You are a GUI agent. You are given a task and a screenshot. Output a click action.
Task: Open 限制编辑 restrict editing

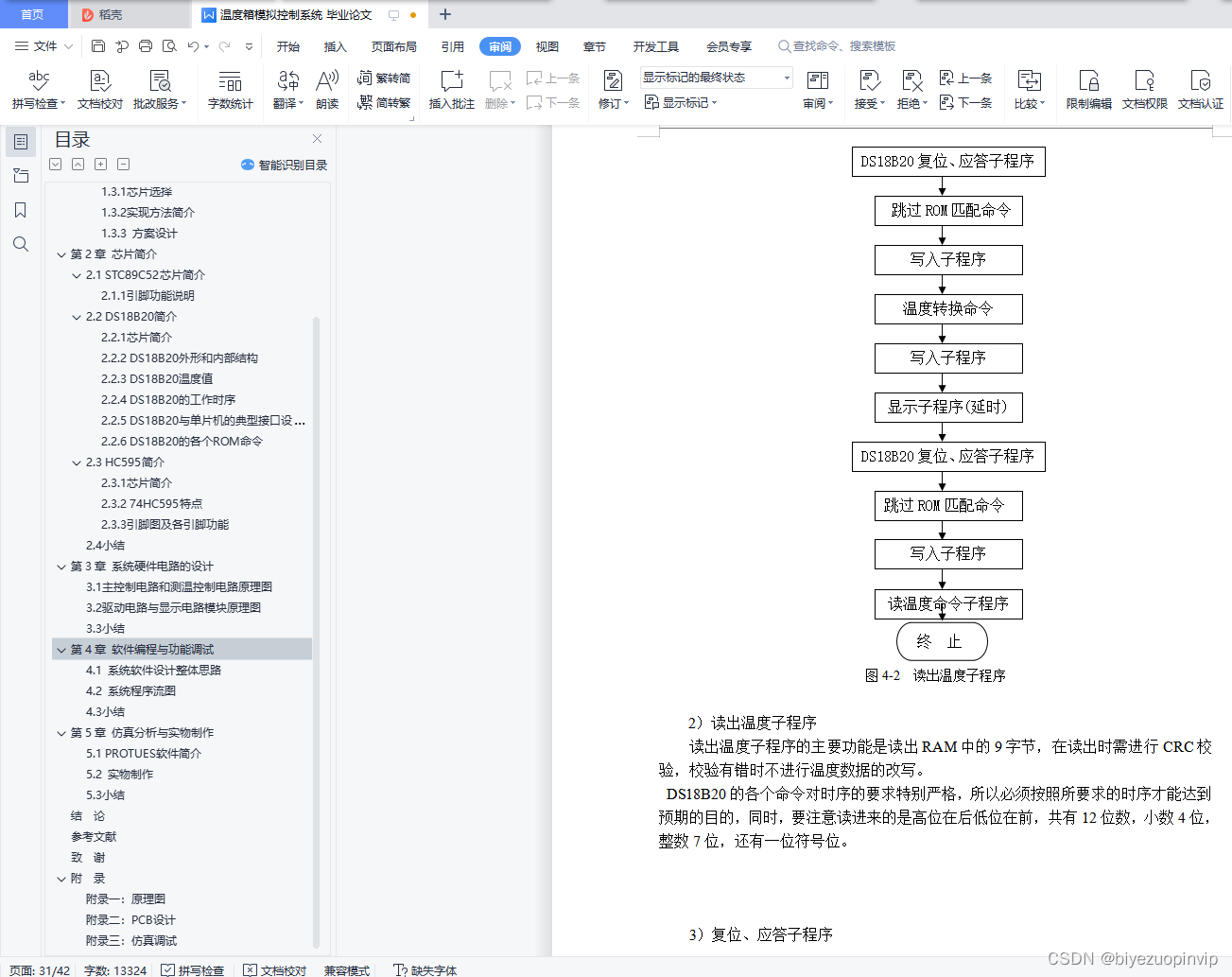click(1089, 89)
